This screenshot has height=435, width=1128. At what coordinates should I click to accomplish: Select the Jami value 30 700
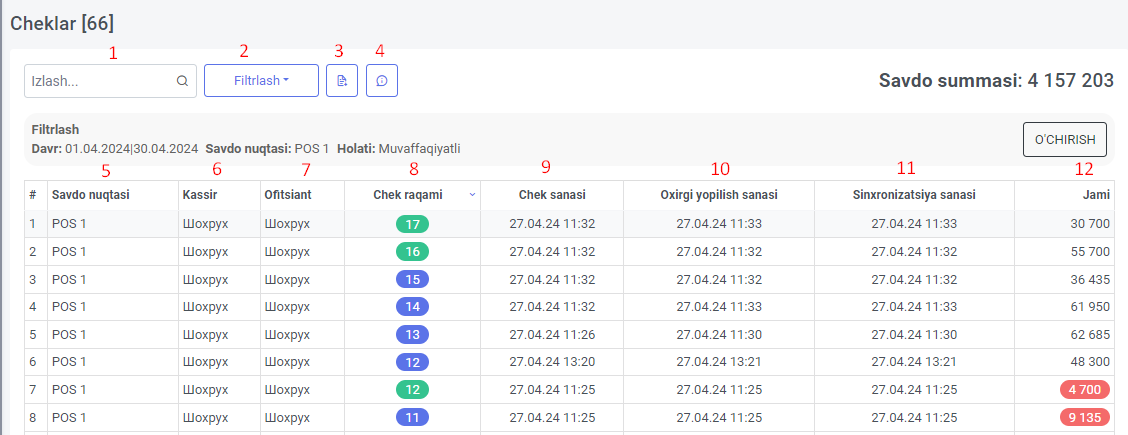coord(1090,224)
